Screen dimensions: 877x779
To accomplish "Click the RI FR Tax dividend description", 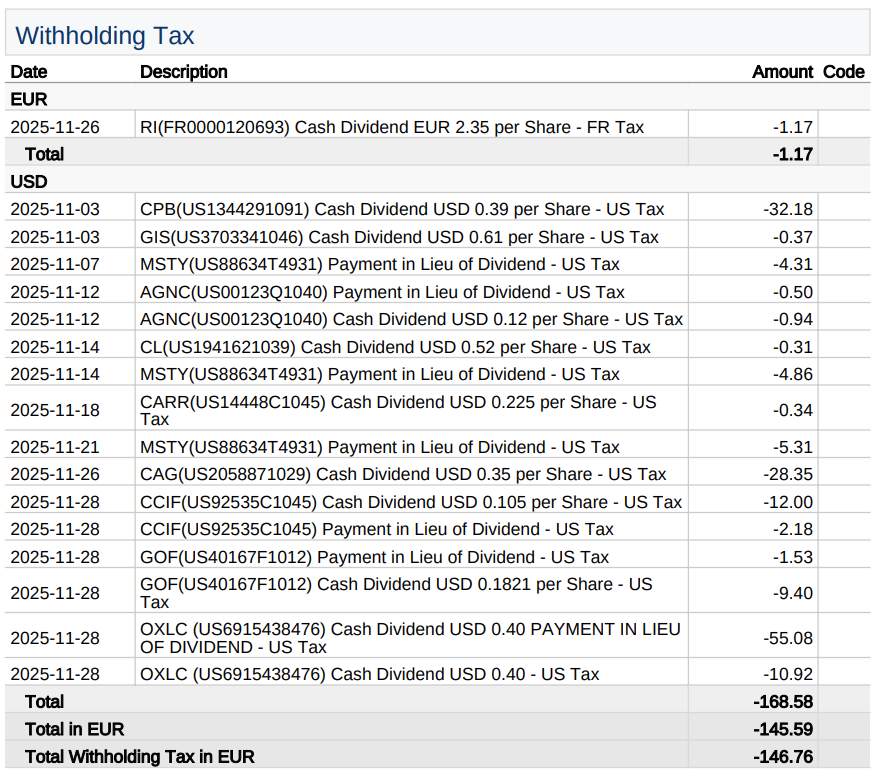I will [392, 127].
